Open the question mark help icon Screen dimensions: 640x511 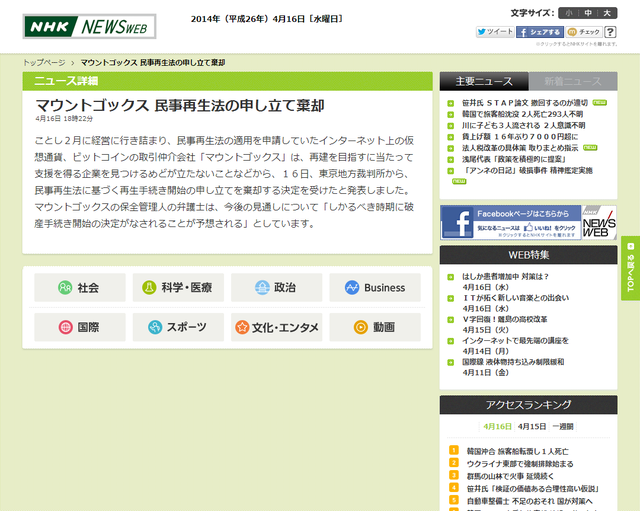pos(610,32)
